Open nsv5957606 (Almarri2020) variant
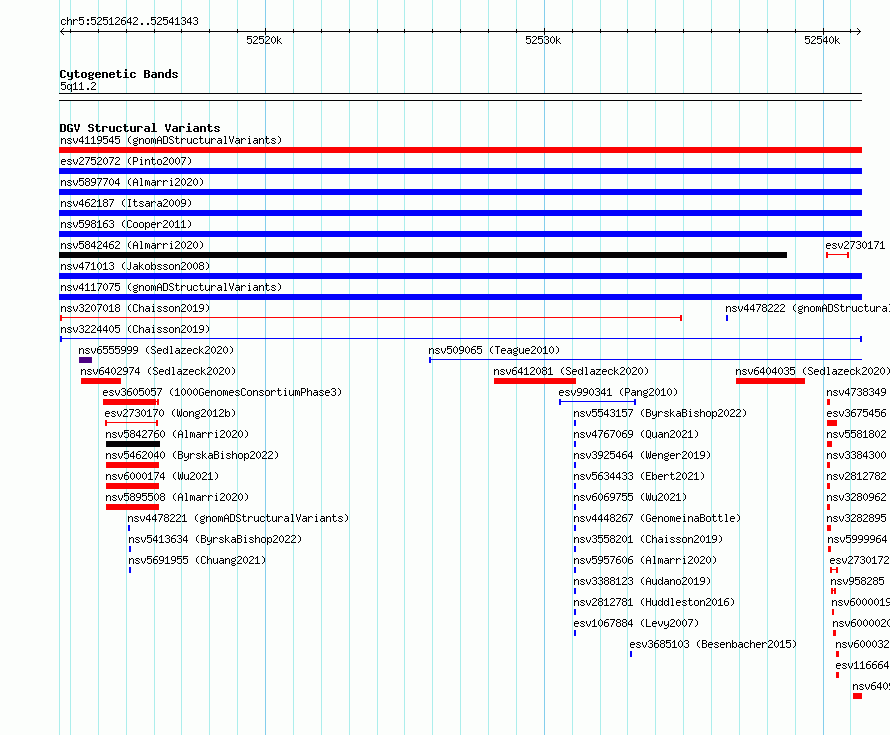Screen dimensions: 890x735 645,560
